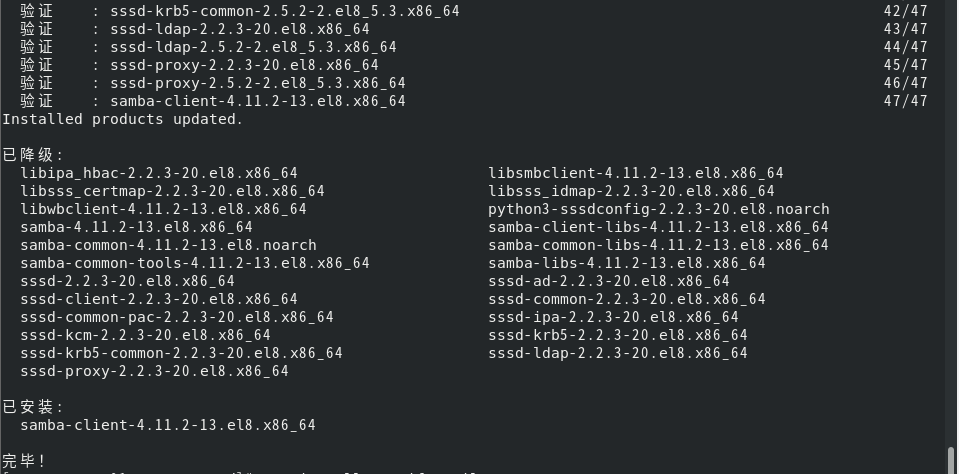The width and height of the screenshot is (959, 474).
Task: Click the libsss_idmap-2.2.3-20.el8.x86_64 entry
Action: [631, 191]
